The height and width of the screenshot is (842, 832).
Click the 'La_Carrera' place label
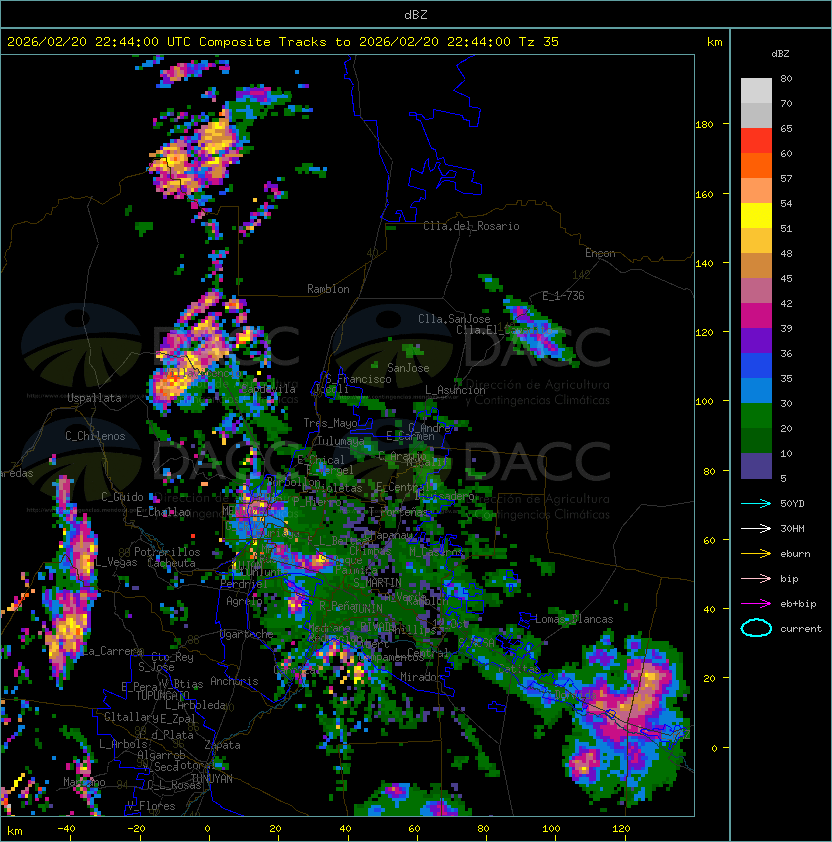[x=113, y=651]
